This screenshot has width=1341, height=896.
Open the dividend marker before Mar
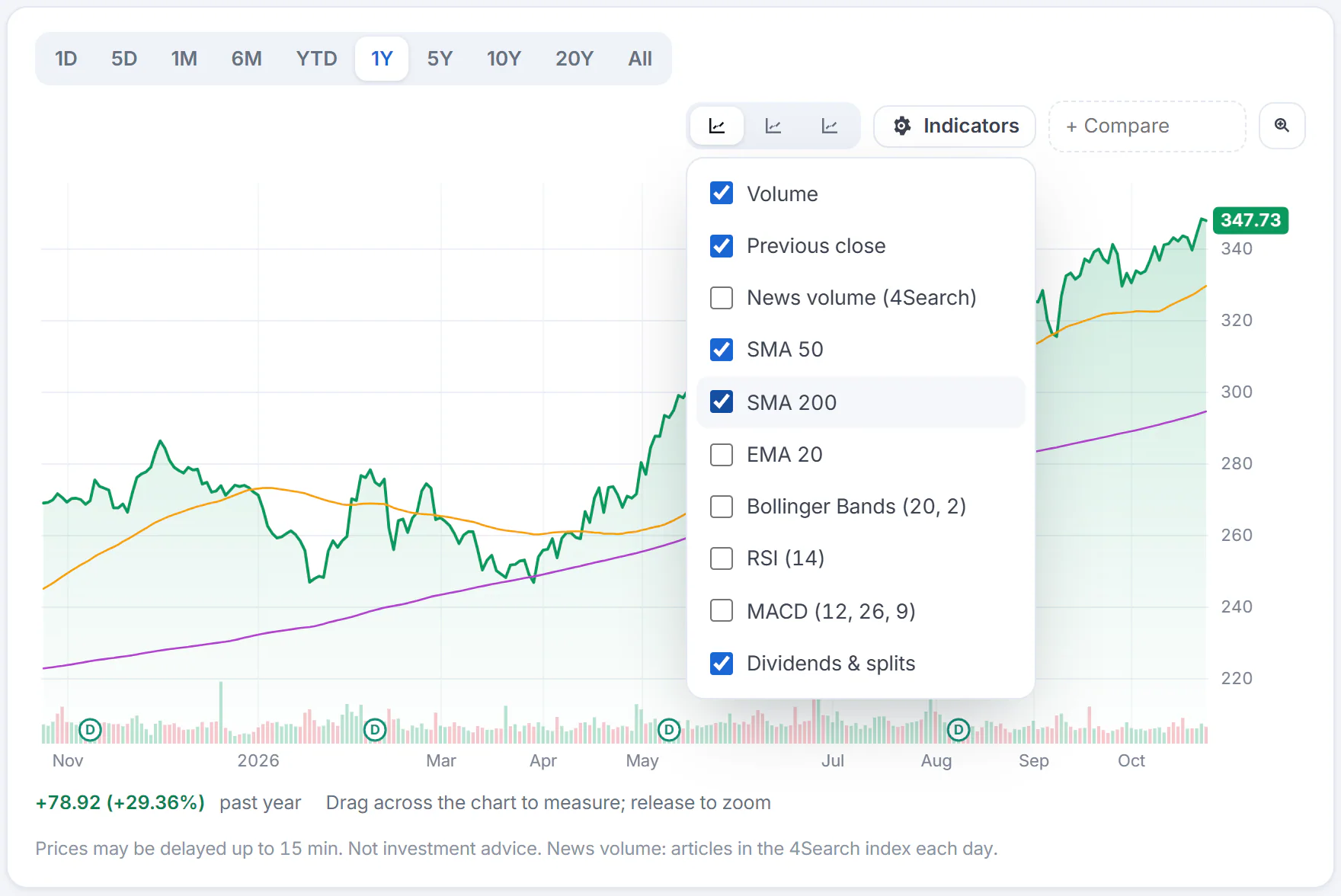[374, 730]
